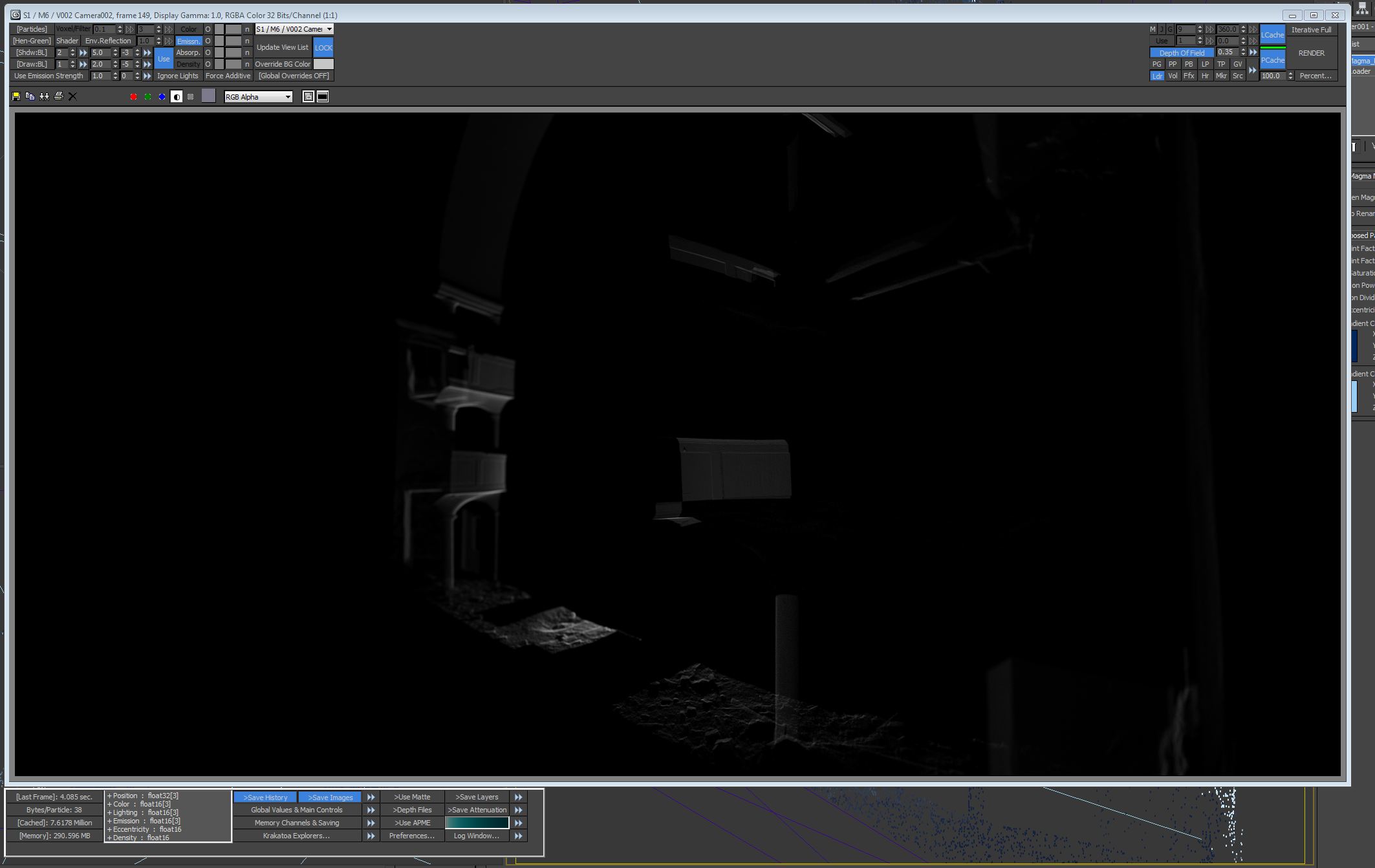Click the Clone Rendered Frame Window icon
1375x868 pixels.
click(x=44, y=96)
